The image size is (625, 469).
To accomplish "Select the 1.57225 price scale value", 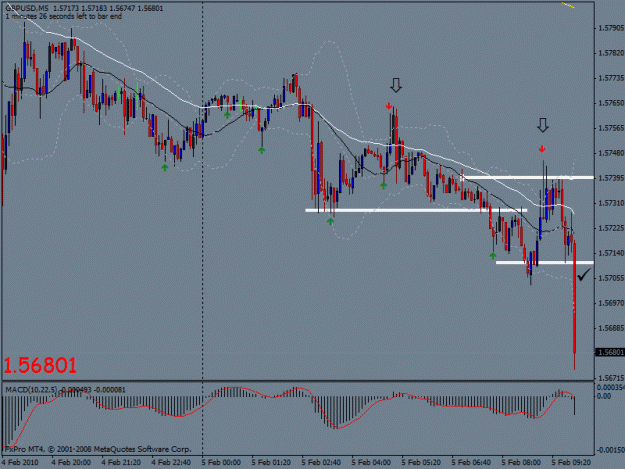I will (611, 228).
